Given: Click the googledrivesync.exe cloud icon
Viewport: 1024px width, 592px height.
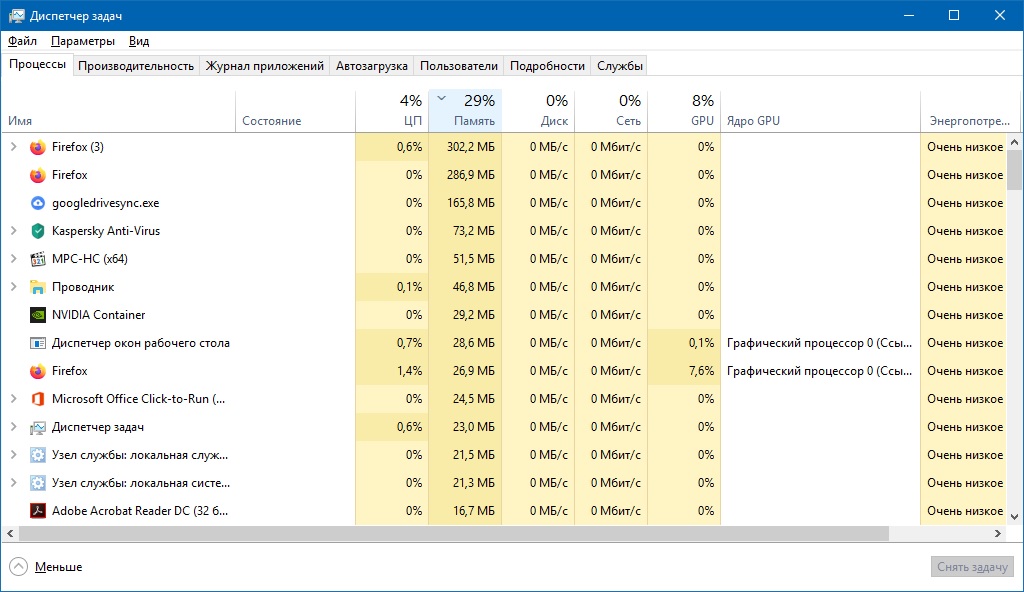Looking at the screenshot, I should pos(38,203).
